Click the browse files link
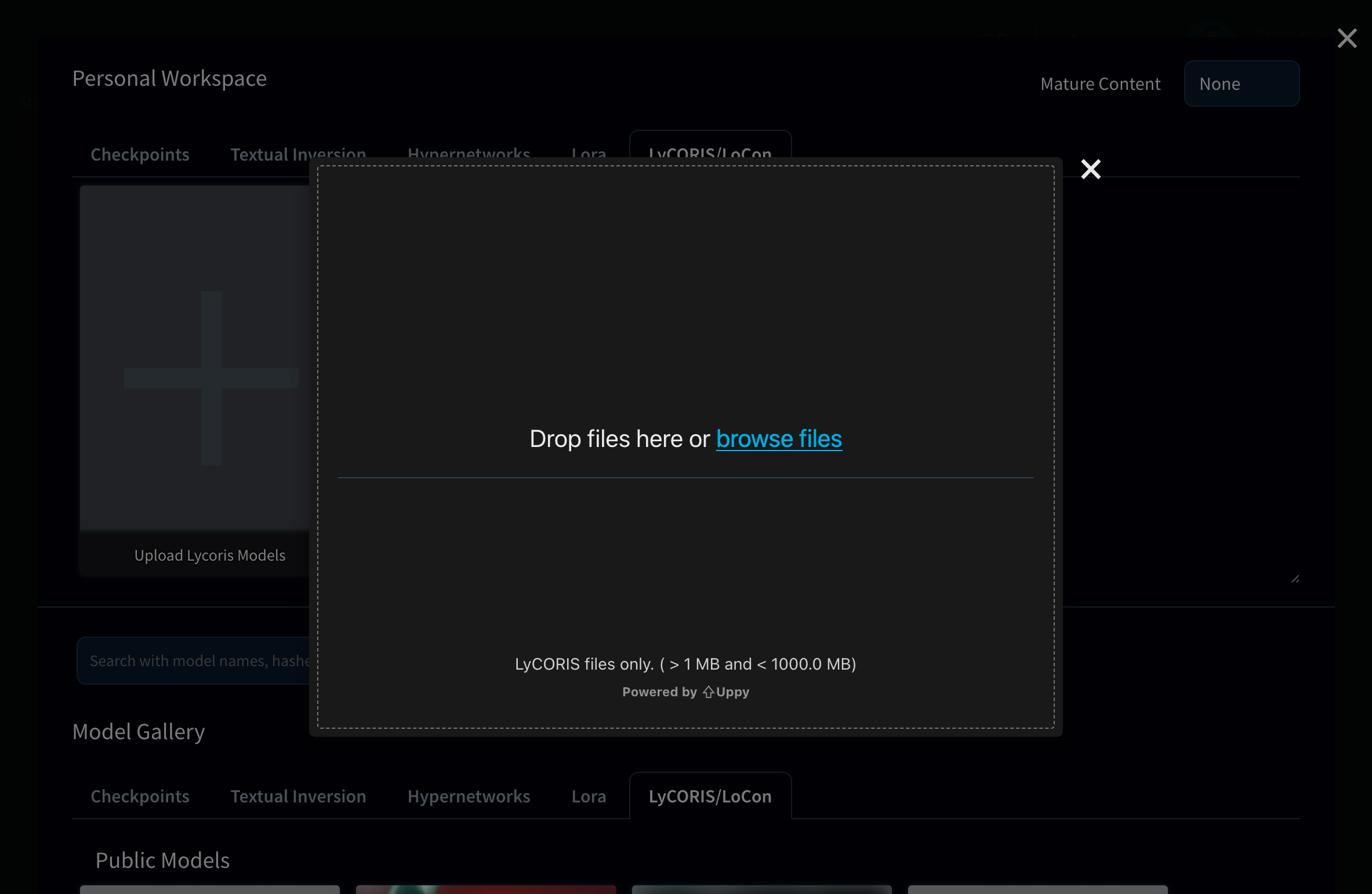Viewport: 1372px width, 894px height. click(779, 439)
